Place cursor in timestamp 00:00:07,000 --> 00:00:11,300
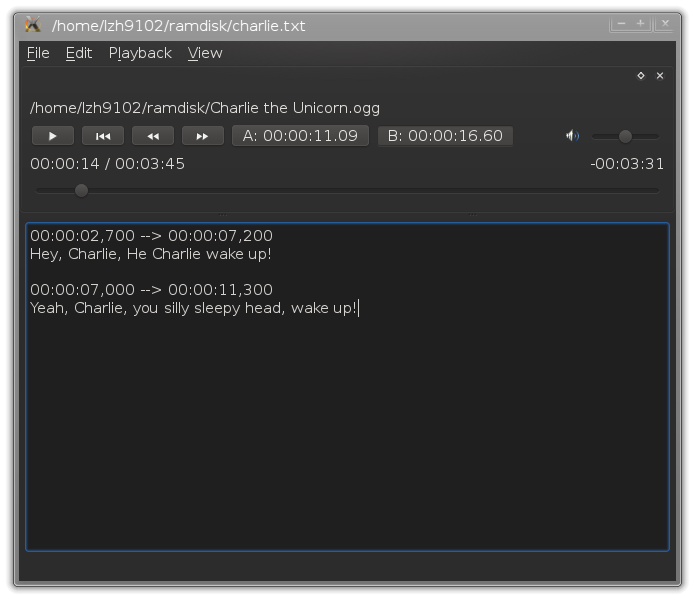The image size is (695, 600). coord(151,290)
